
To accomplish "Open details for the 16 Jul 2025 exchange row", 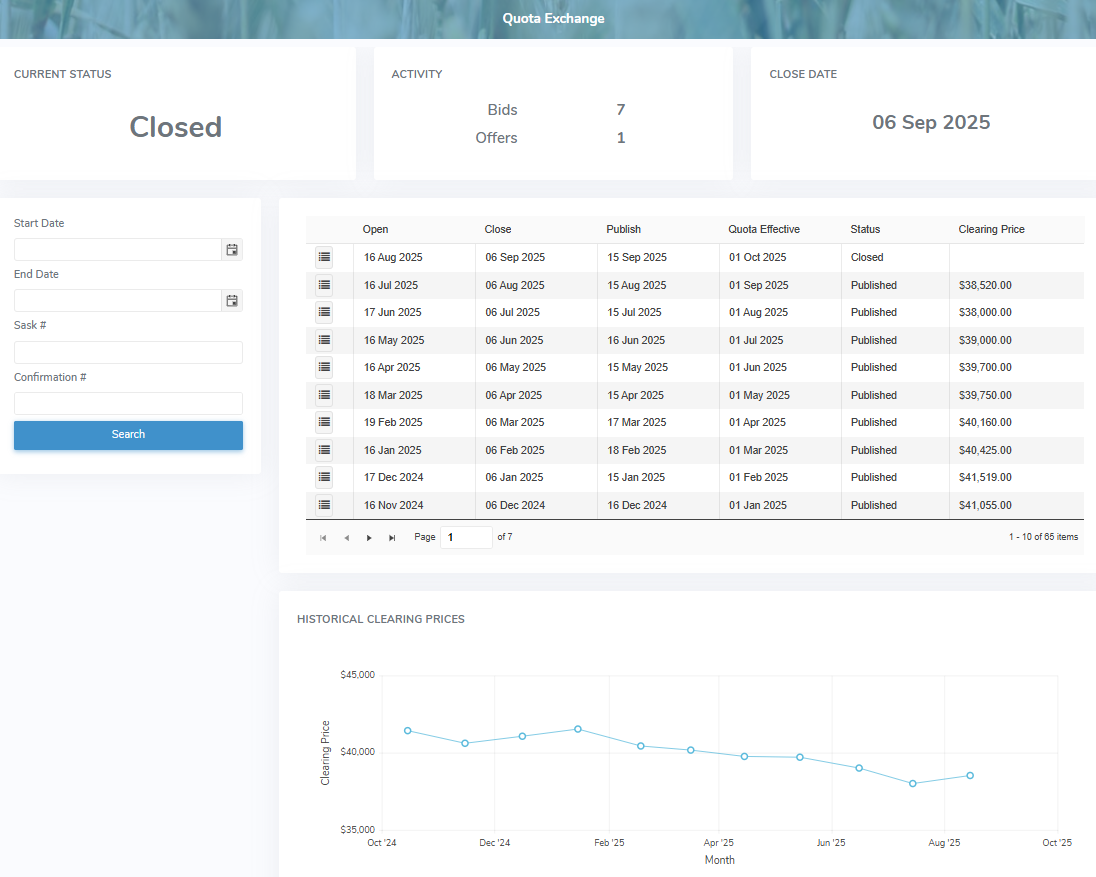I will 323,284.
